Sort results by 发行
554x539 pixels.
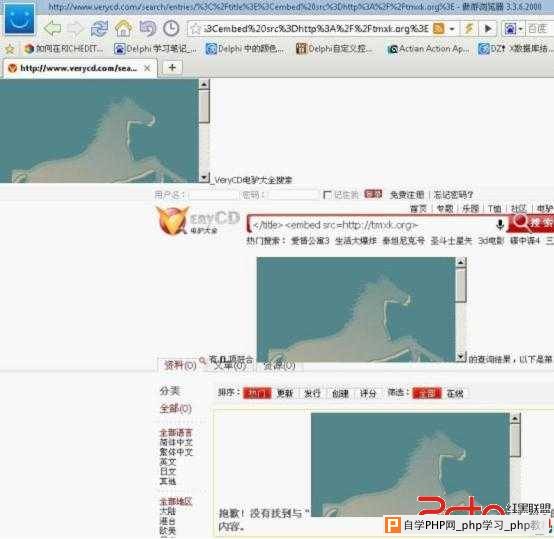pyautogui.click(x=312, y=393)
